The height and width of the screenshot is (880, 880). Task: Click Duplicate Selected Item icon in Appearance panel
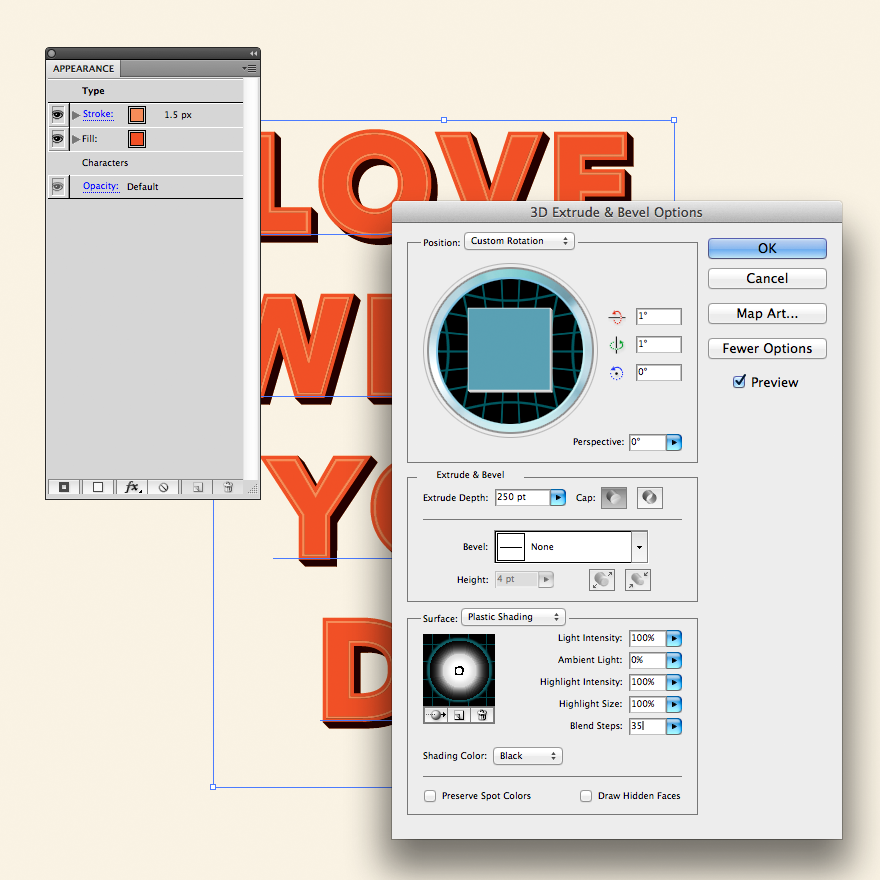pos(198,487)
